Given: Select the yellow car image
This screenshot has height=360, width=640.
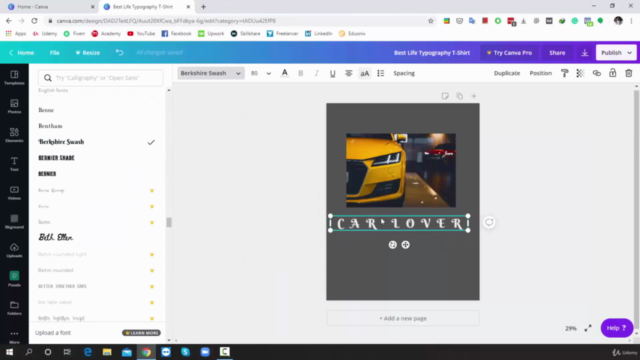Looking at the screenshot, I should (401, 170).
